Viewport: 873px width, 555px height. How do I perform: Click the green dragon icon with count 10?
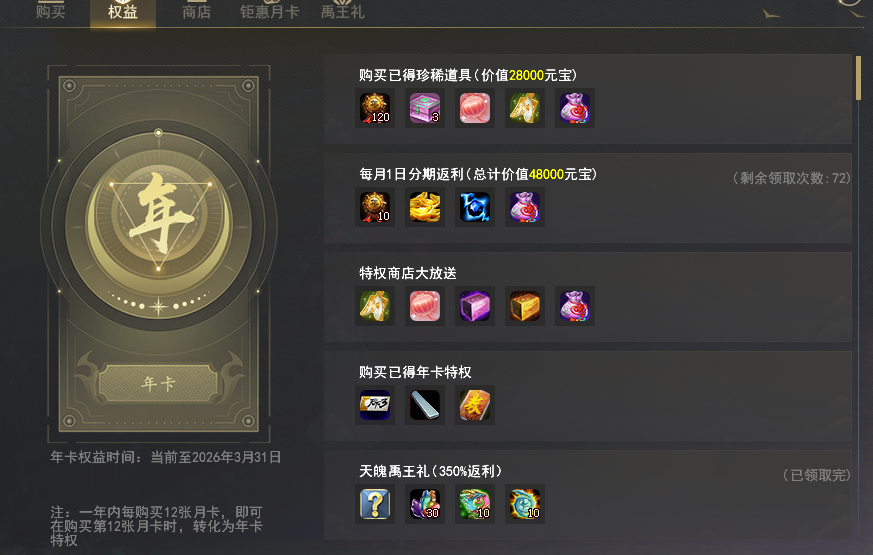[x=475, y=504]
